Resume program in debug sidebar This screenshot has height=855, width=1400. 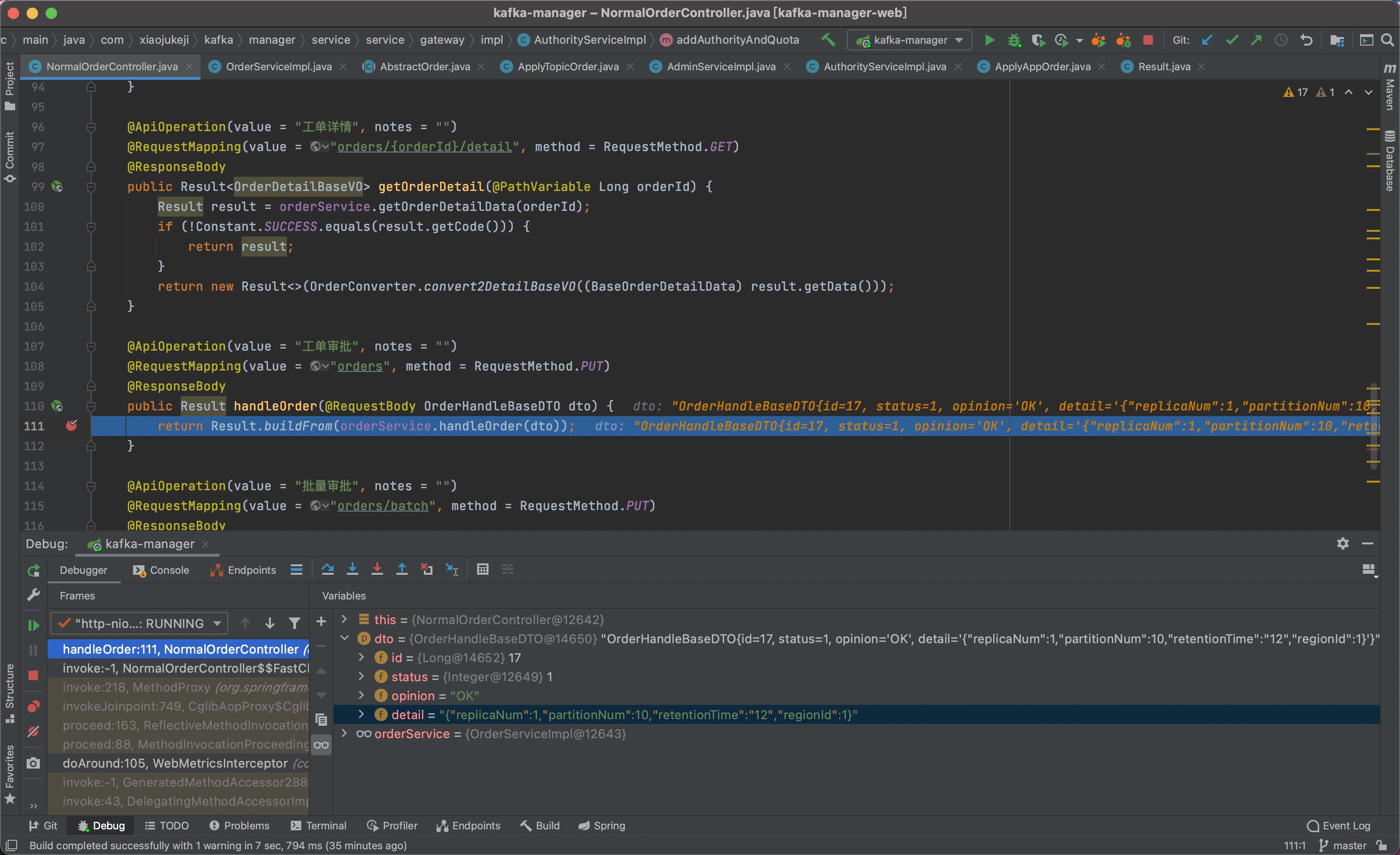34,625
